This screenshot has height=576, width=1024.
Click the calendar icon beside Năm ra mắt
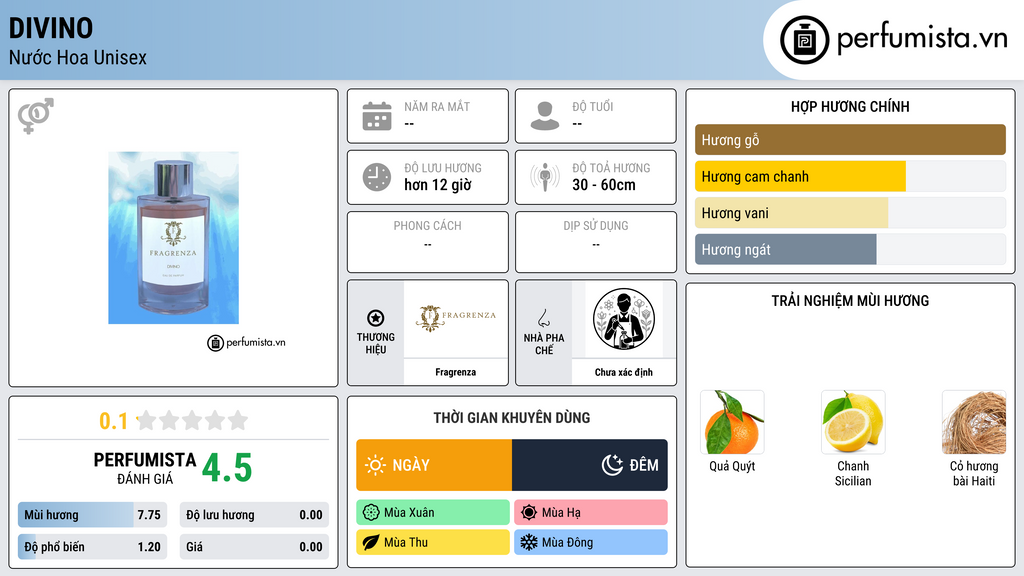point(377,116)
